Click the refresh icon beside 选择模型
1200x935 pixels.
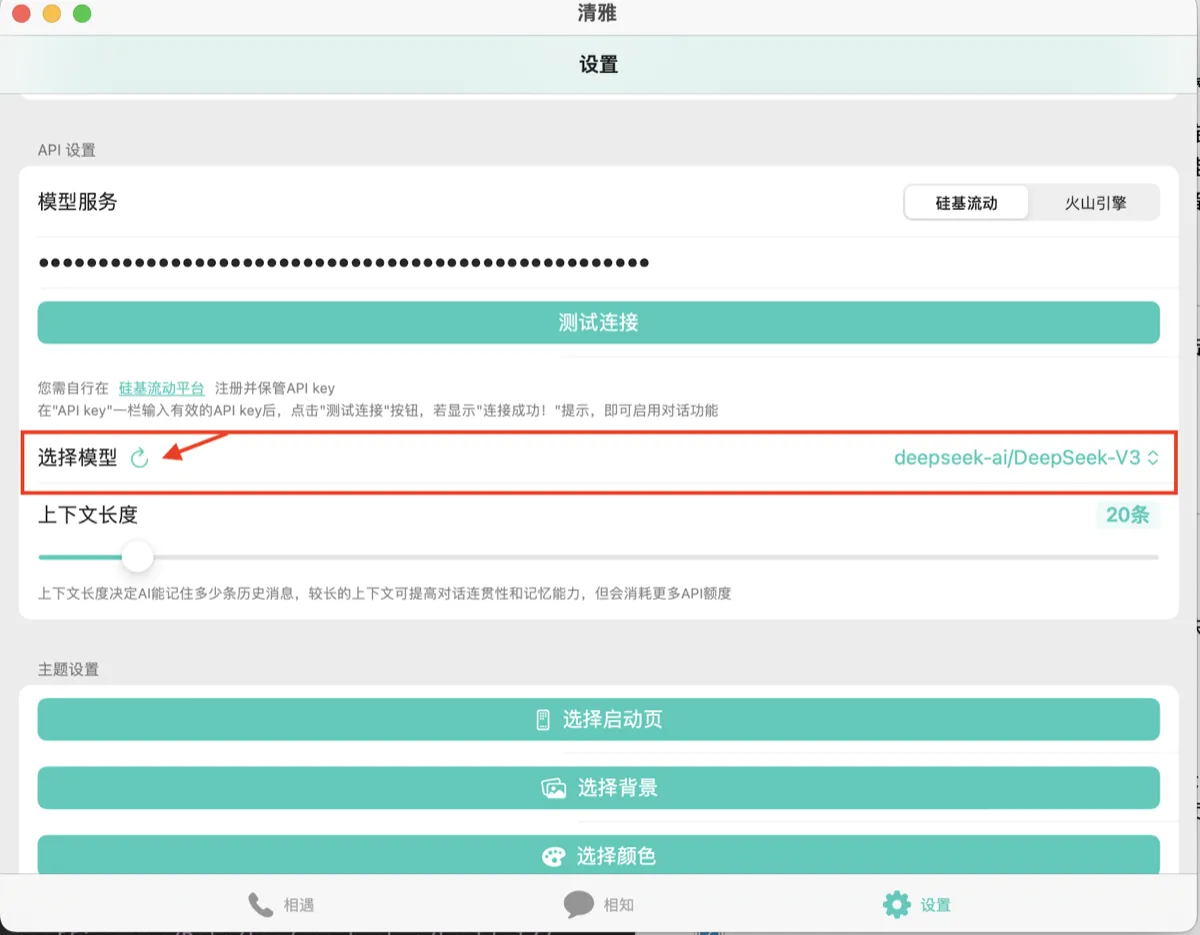pos(140,458)
